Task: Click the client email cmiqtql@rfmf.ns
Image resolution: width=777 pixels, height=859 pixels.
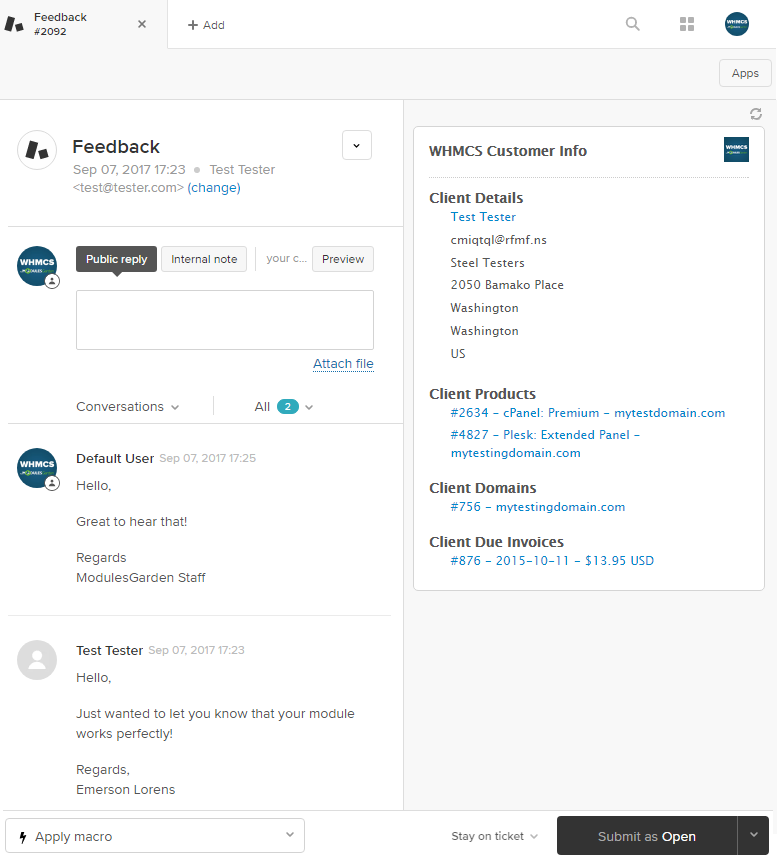Action: [x=499, y=240]
